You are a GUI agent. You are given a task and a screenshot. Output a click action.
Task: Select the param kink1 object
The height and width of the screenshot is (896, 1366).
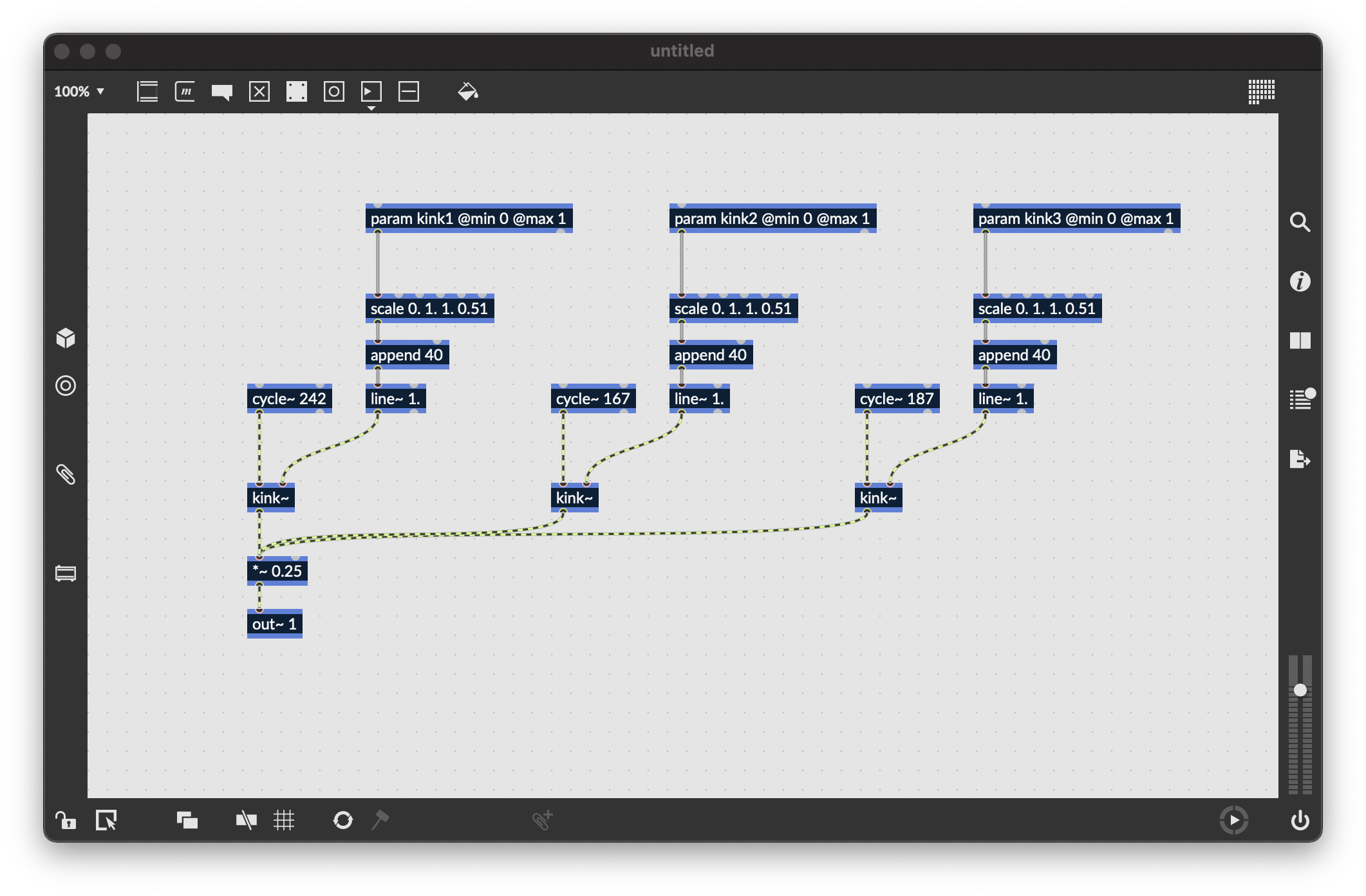pyautogui.click(x=468, y=219)
